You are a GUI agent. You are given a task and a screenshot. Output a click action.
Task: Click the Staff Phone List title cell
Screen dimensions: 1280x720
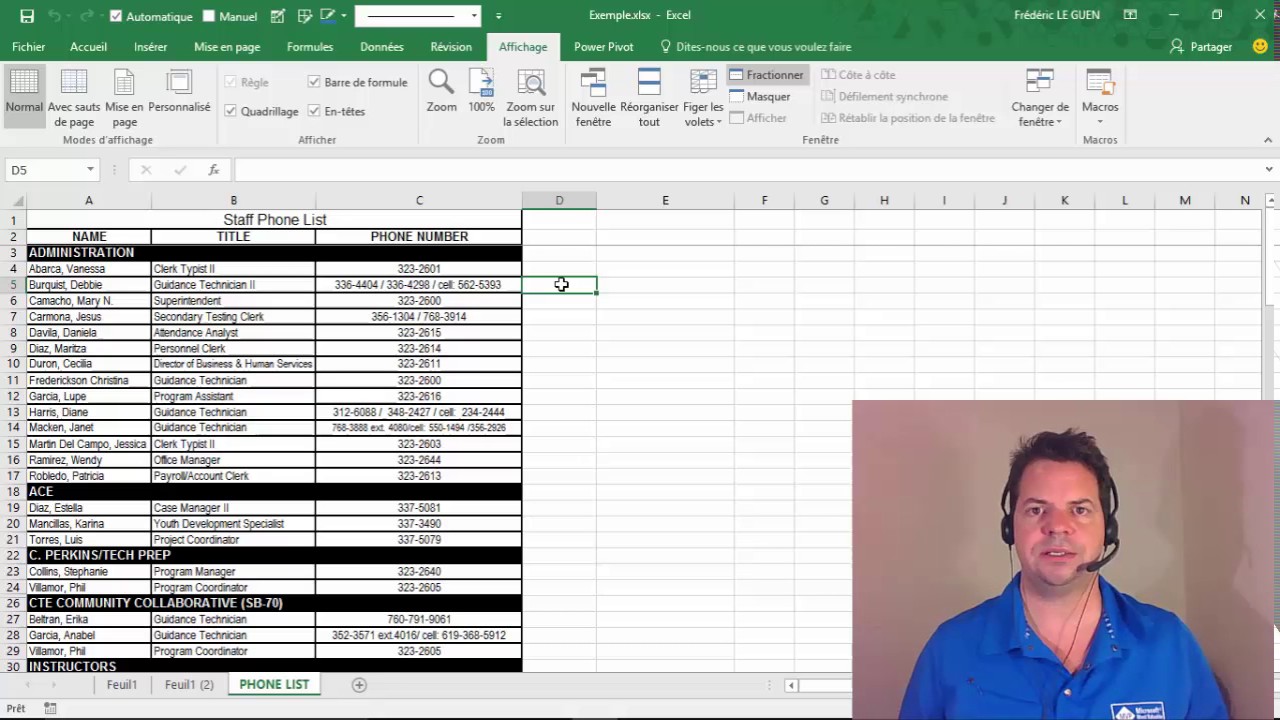tap(274, 220)
